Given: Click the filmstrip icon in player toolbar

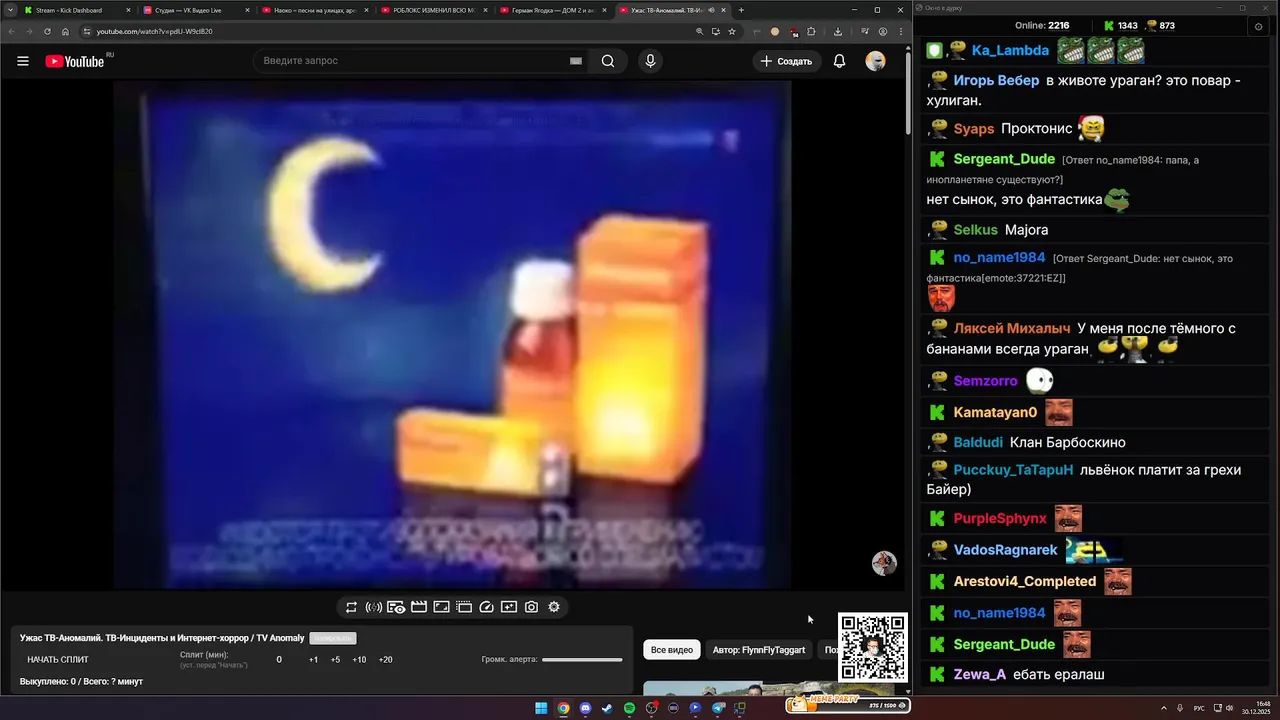Looking at the screenshot, I should [464, 607].
